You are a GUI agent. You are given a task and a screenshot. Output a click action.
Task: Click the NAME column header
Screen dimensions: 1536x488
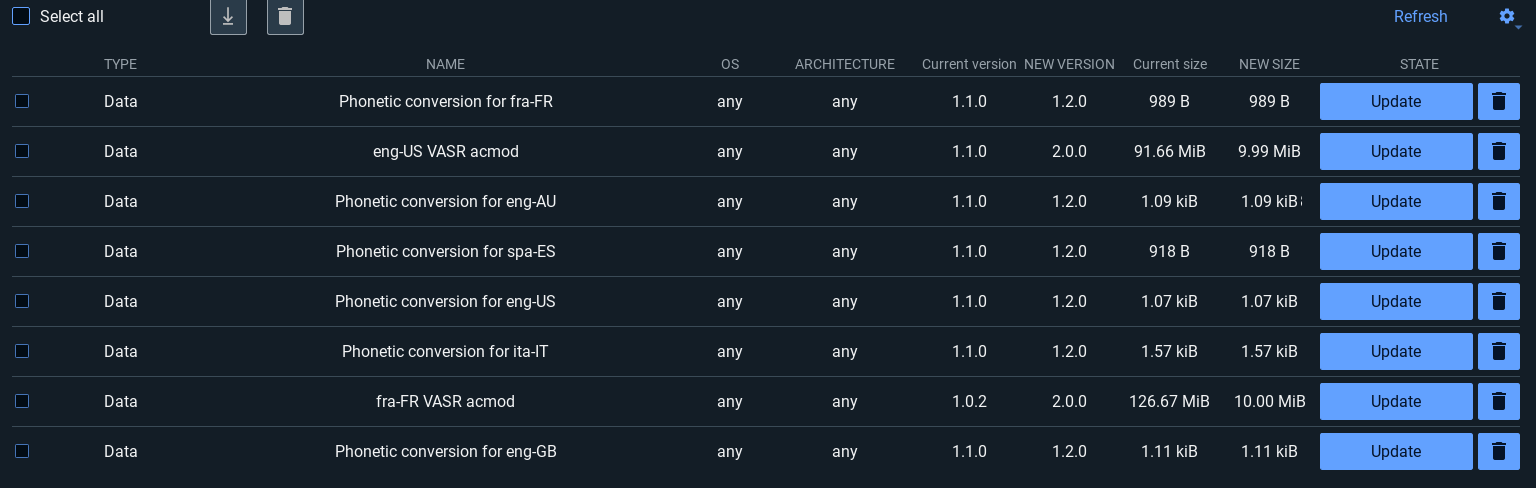[x=445, y=64]
